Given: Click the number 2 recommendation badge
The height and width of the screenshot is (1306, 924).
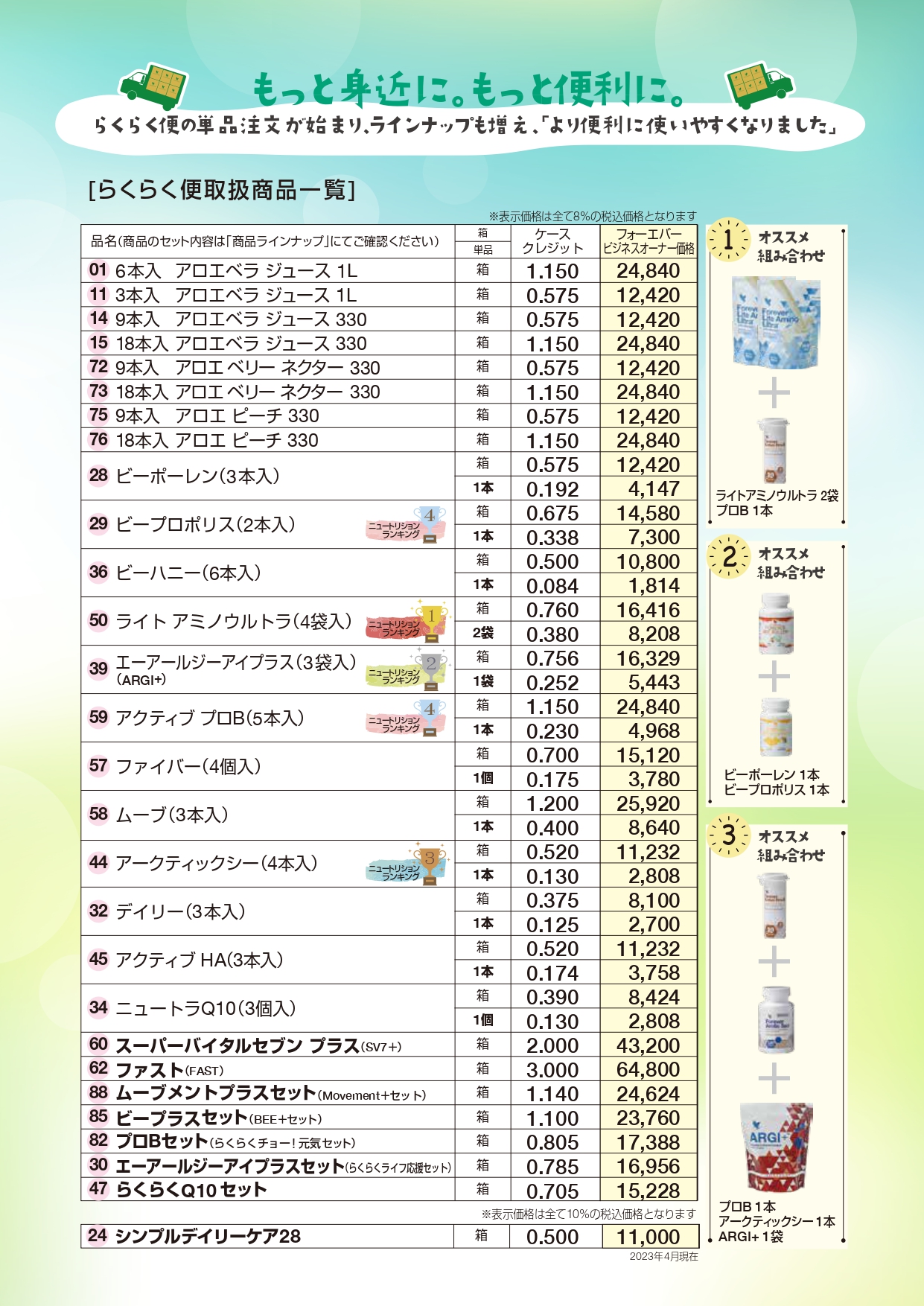Looking at the screenshot, I should [729, 556].
